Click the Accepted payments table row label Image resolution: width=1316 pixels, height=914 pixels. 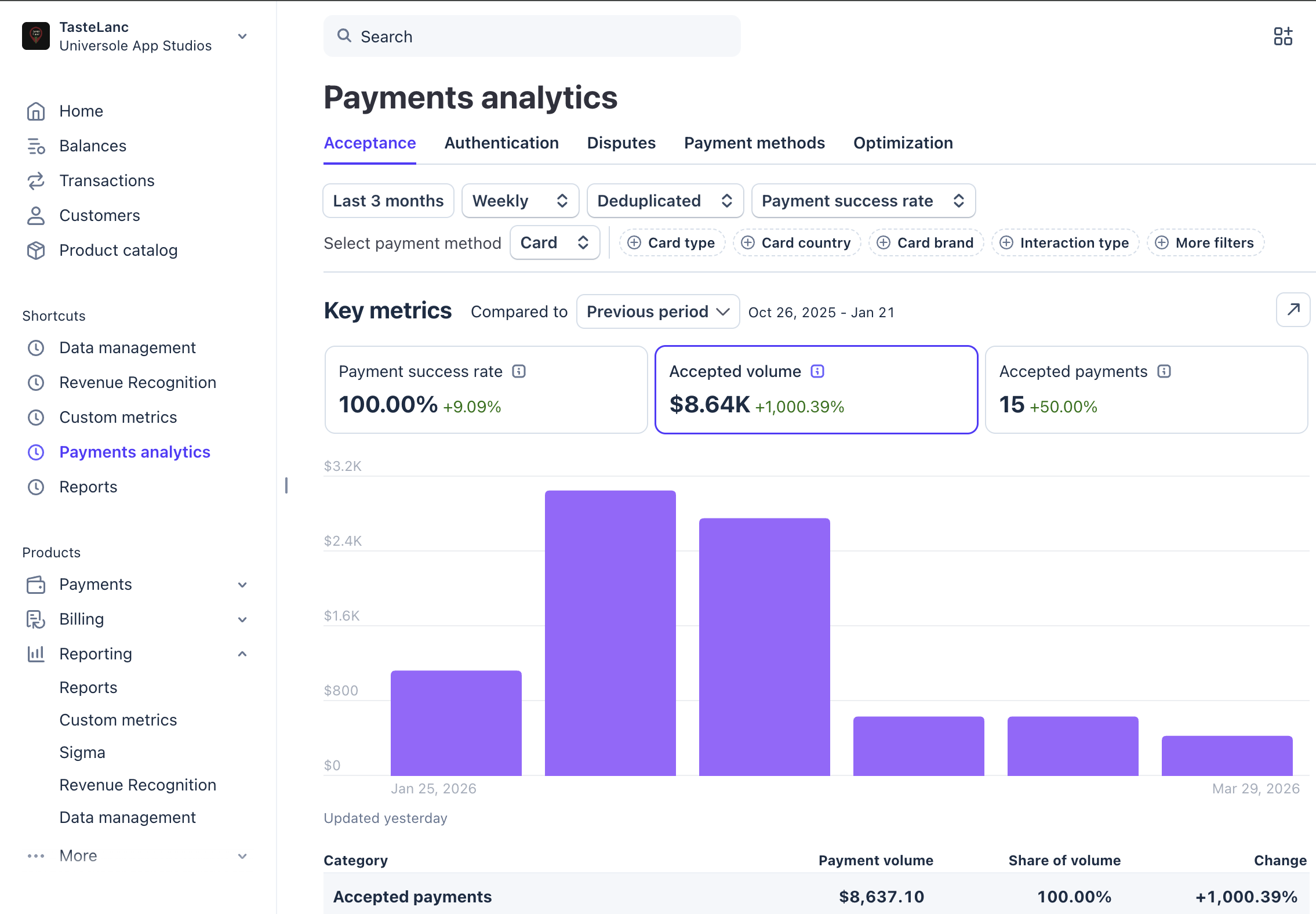(412, 897)
